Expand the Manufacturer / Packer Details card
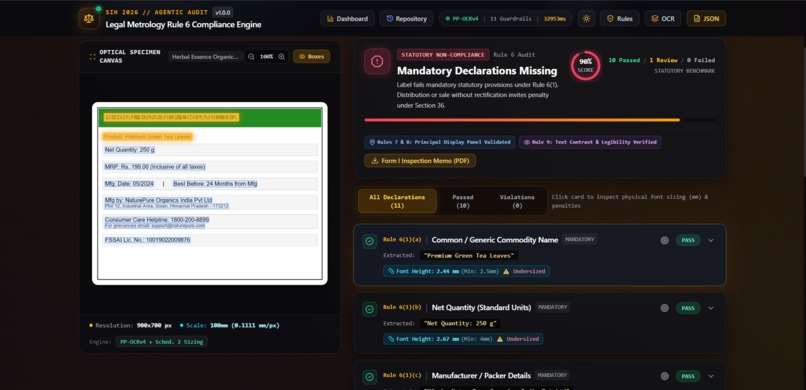The height and width of the screenshot is (390, 806). [x=711, y=376]
